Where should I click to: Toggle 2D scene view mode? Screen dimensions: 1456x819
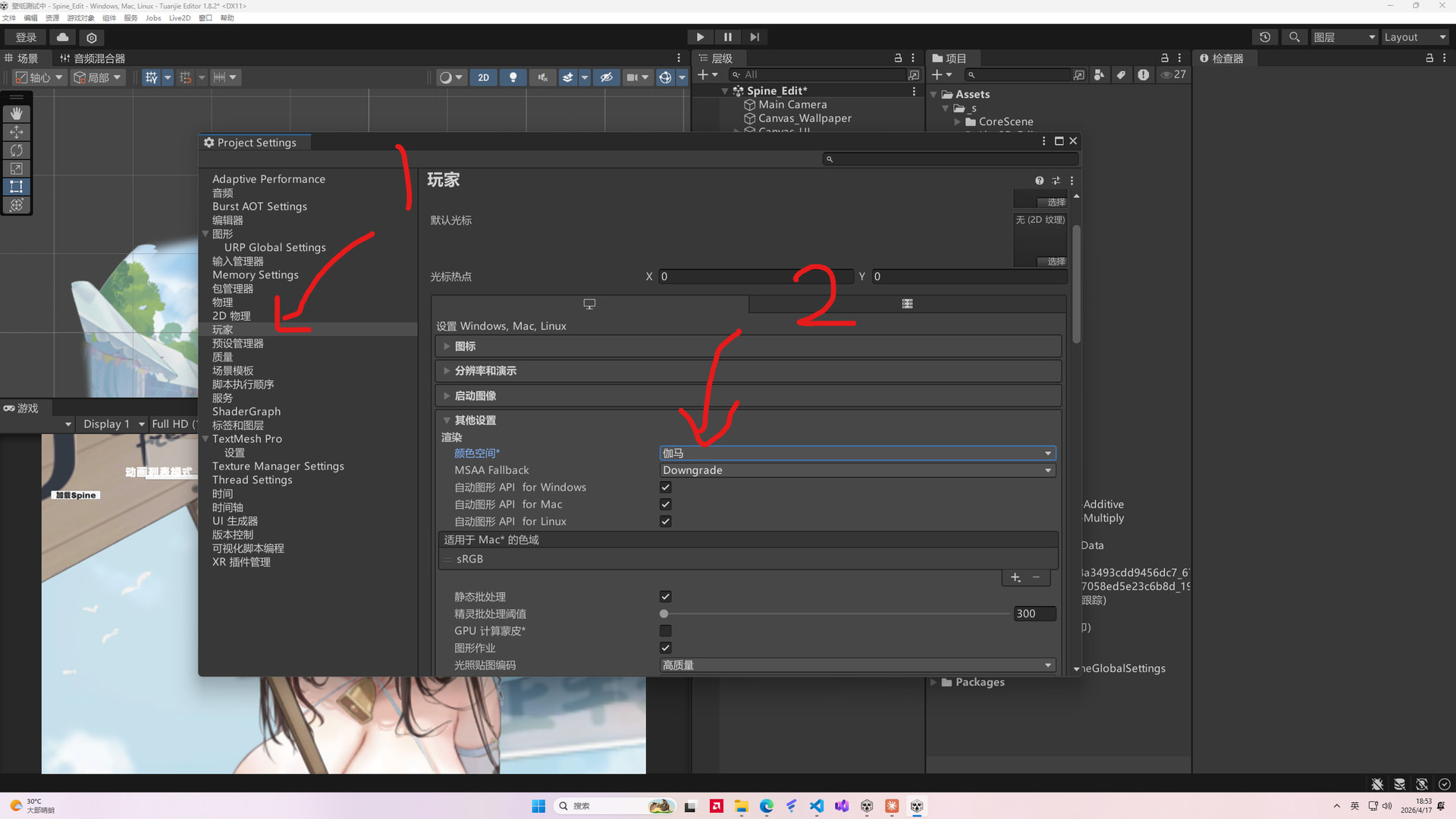483,77
